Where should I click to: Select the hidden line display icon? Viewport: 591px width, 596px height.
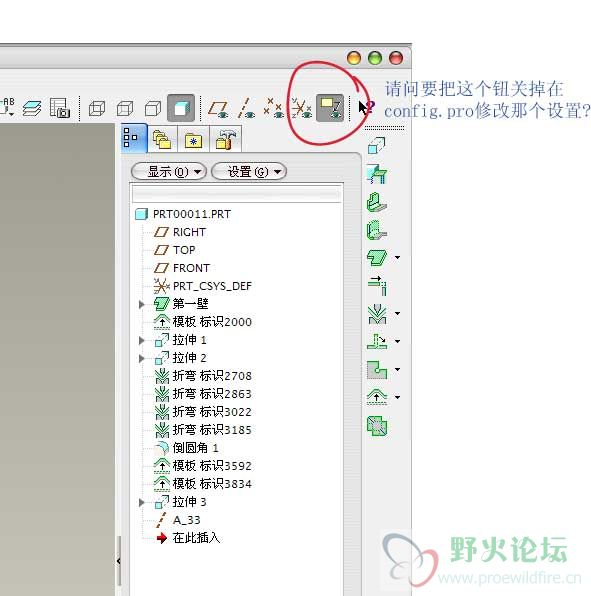tap(125, 109)
